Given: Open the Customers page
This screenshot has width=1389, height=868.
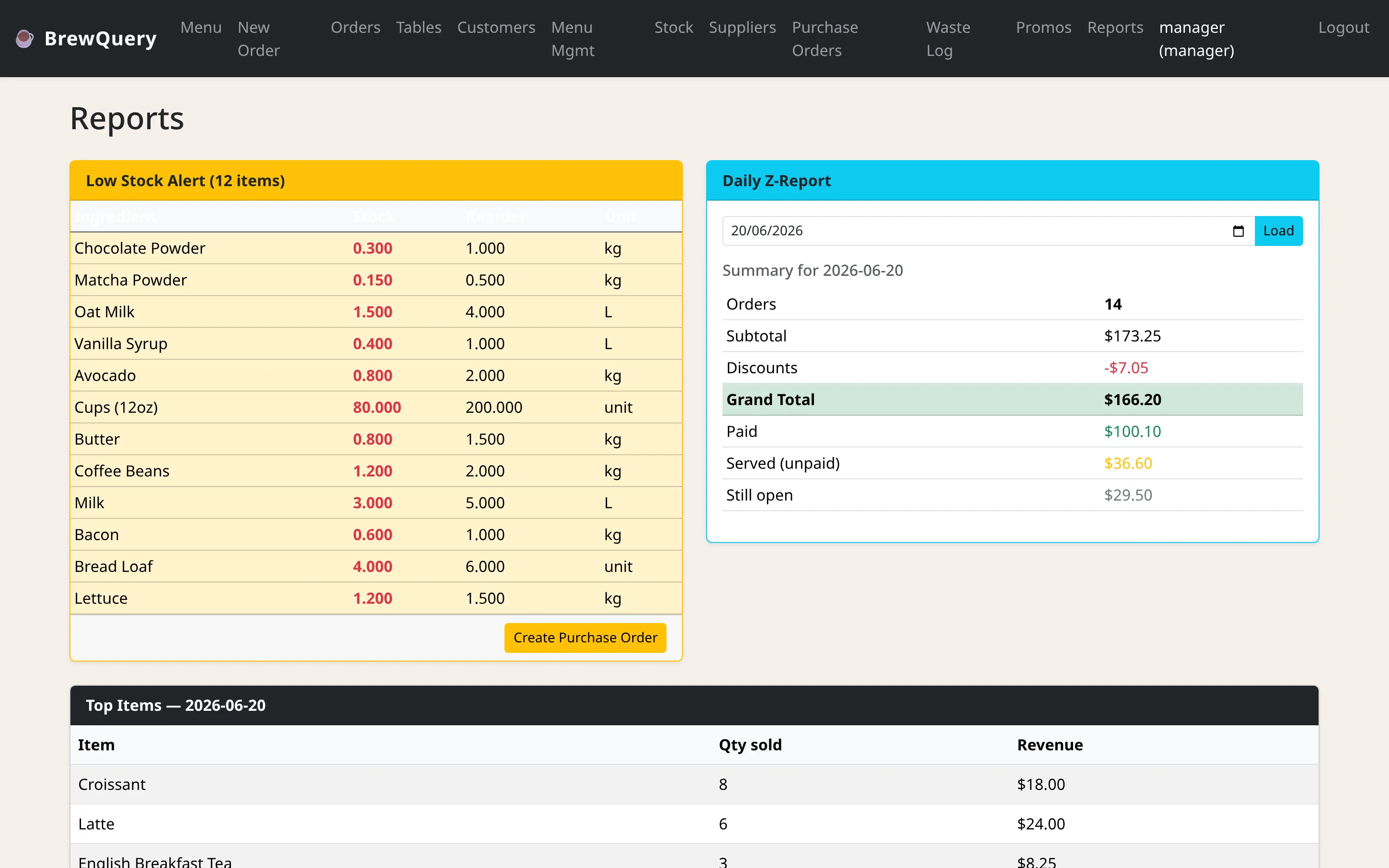Looking at the screenshot, I should pos(496,27).
